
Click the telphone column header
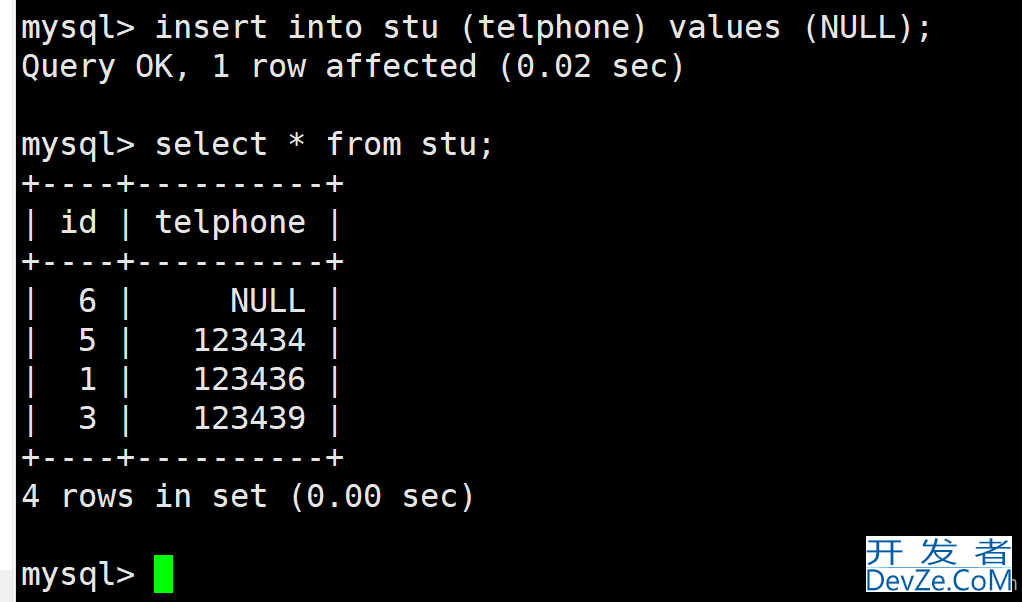click(x=230, y=223)
